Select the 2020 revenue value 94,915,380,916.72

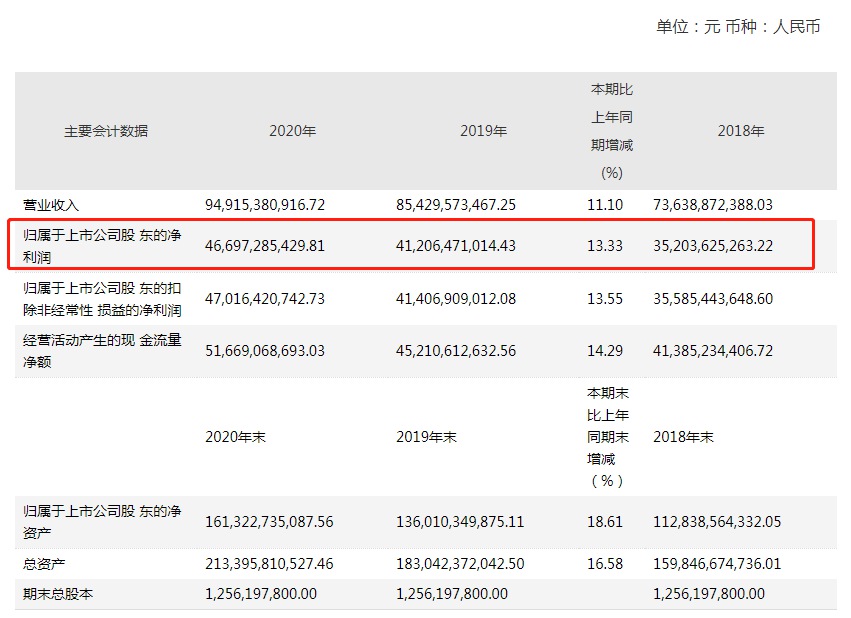tap(265, 204)
